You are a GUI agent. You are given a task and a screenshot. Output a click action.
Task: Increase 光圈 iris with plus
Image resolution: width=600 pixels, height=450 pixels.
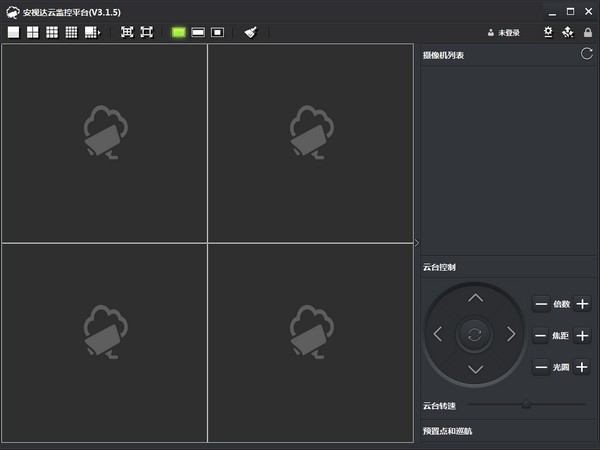click(x=582, y=367)
